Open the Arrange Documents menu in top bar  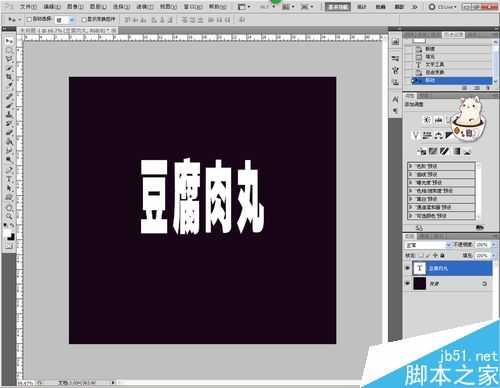pyautogui.click(x=288, y=7)
